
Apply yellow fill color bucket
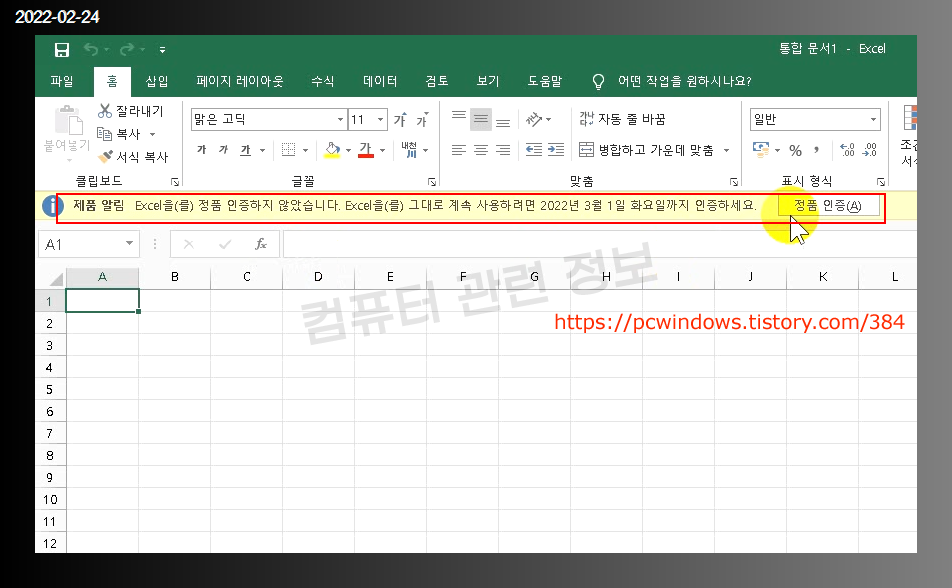(x=332, y=149)
